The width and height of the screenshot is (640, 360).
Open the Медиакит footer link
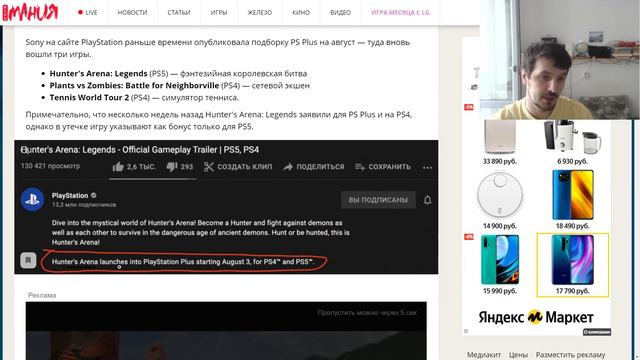click(484, 355)
